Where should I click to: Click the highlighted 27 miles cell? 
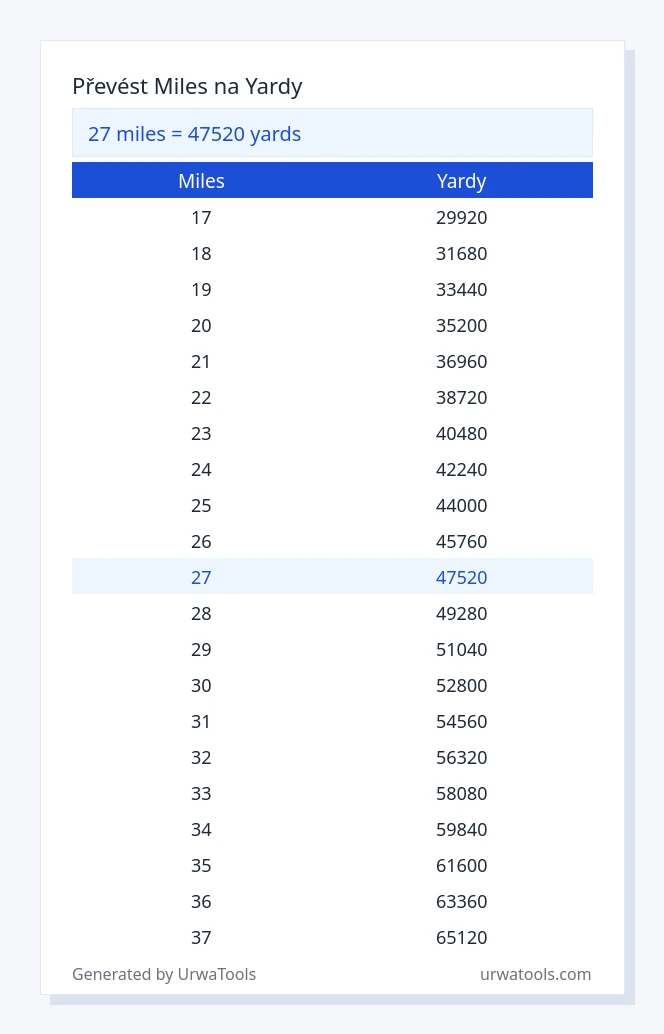coord(201,577)
